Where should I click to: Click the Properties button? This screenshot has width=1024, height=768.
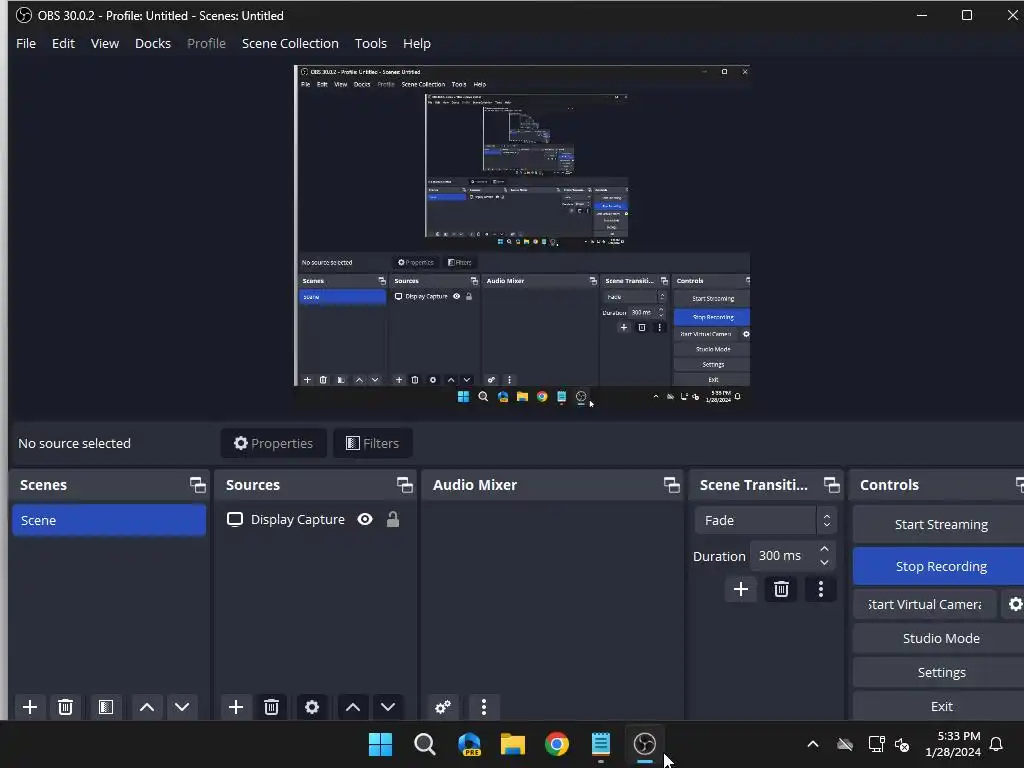coord(274,443)
